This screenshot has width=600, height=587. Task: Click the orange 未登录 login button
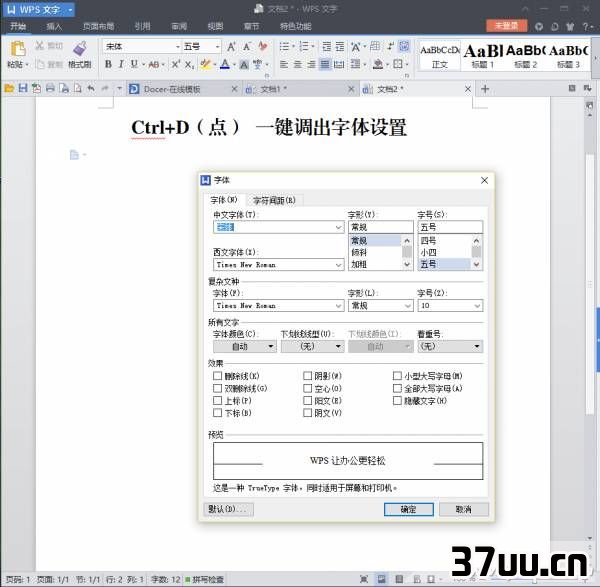click(507, 26)
